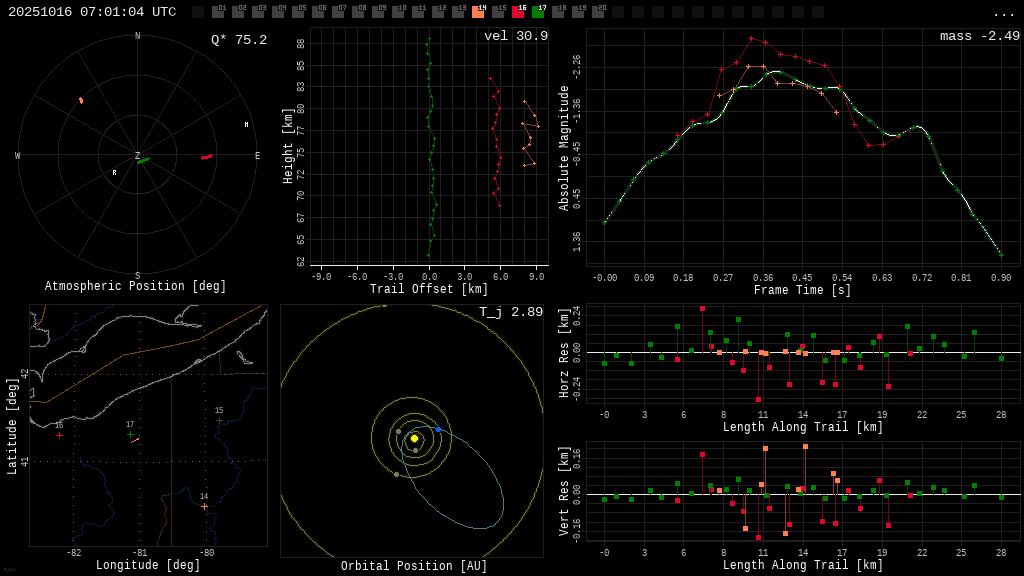Click the mass -2.49 readout
The width and height of the screenshot is (1024, 576).
coord(979,36)
